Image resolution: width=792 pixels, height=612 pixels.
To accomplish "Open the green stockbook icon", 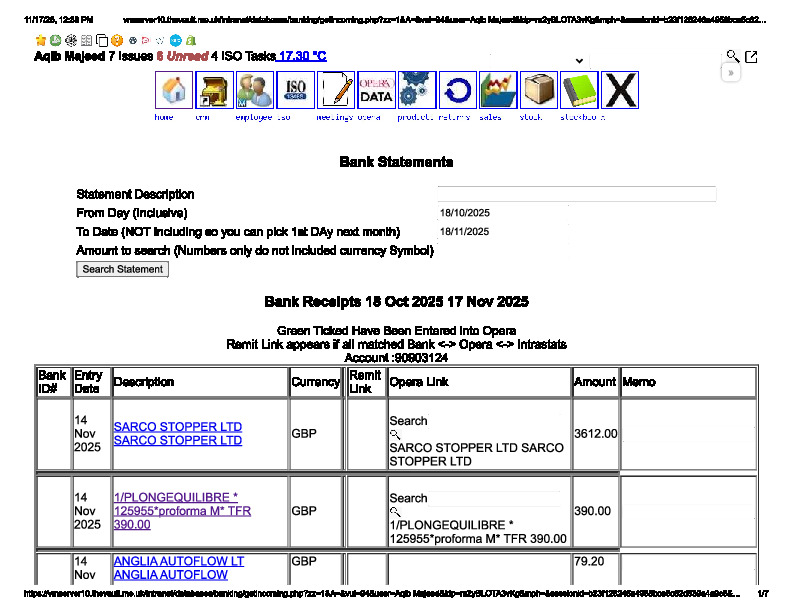I will [x=579, y=91].
